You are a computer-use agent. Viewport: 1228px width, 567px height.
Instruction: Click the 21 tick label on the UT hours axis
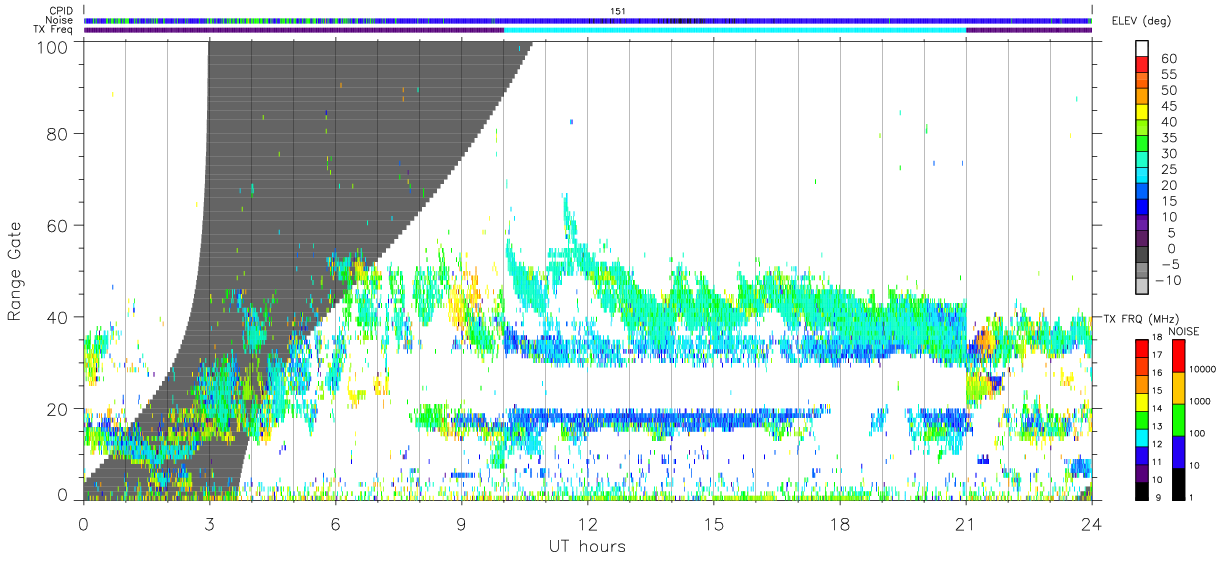pyautogui.click(x=965, y=524)
